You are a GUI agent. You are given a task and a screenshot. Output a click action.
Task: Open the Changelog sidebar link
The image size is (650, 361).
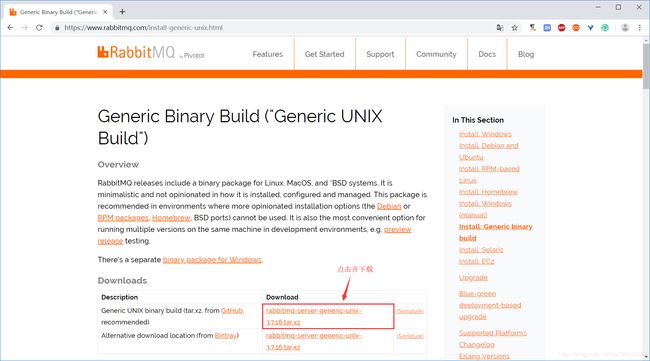coord(476,344)
